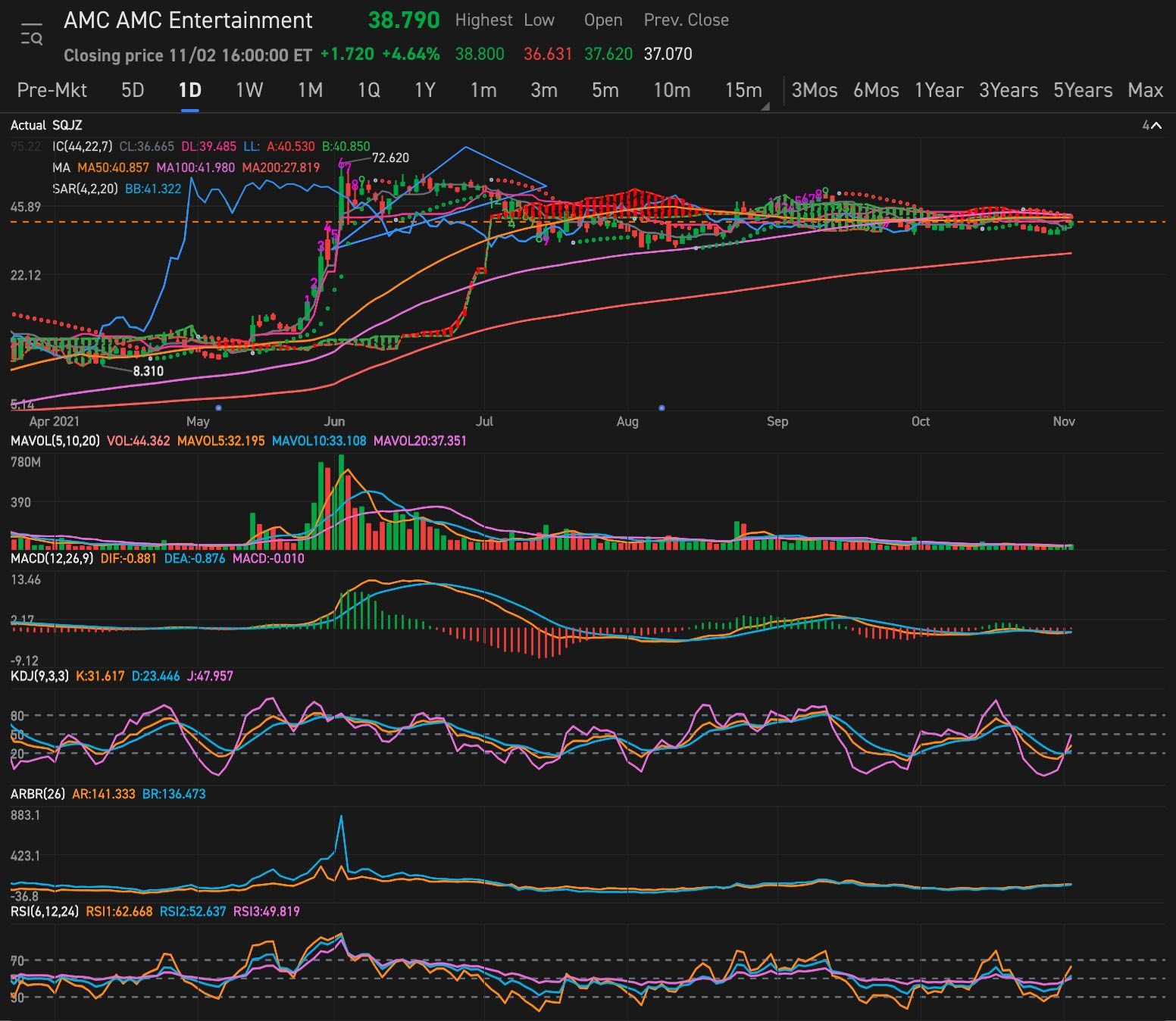Open SAR(4,2,20) indicator settings

(x=85, y=189)
